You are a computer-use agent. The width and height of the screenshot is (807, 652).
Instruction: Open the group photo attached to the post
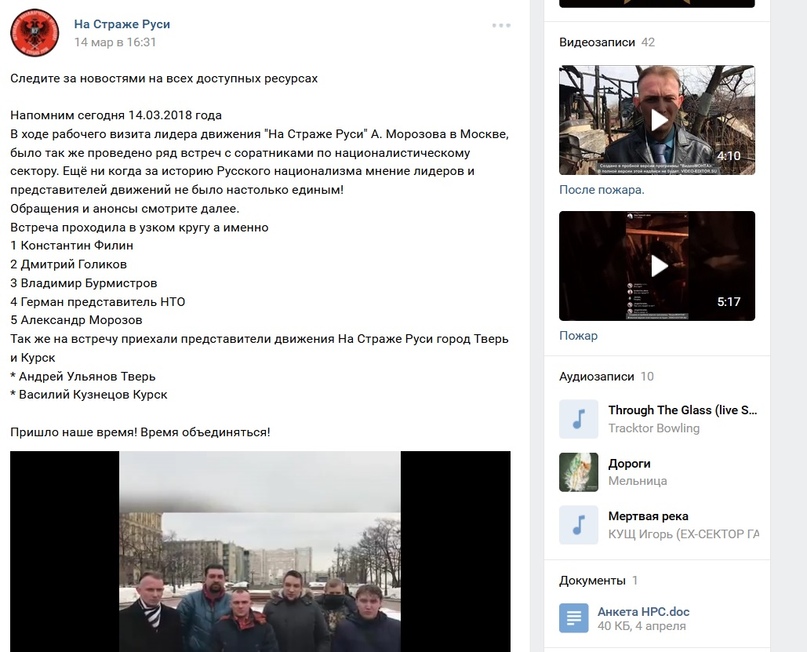(260, 551)
